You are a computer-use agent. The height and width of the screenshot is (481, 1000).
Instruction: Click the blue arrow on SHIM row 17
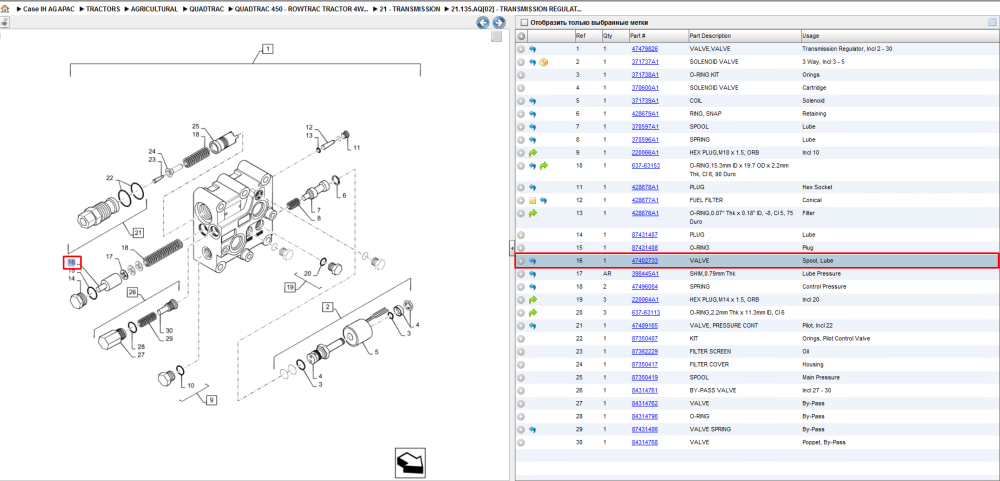pyautogui.click(x=533, y=274)
